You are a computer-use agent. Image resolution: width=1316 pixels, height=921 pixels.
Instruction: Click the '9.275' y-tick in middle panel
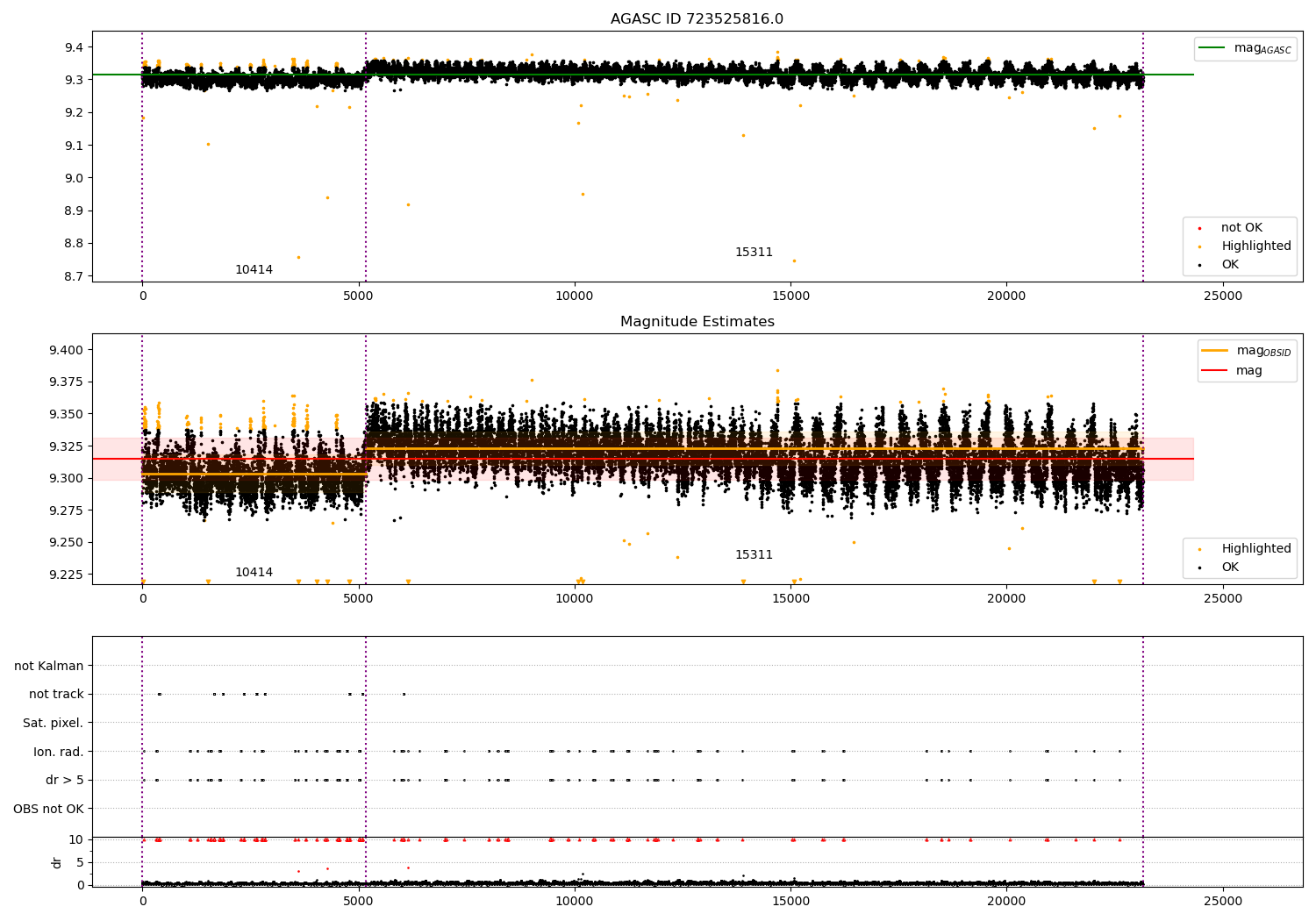point(66,510)
